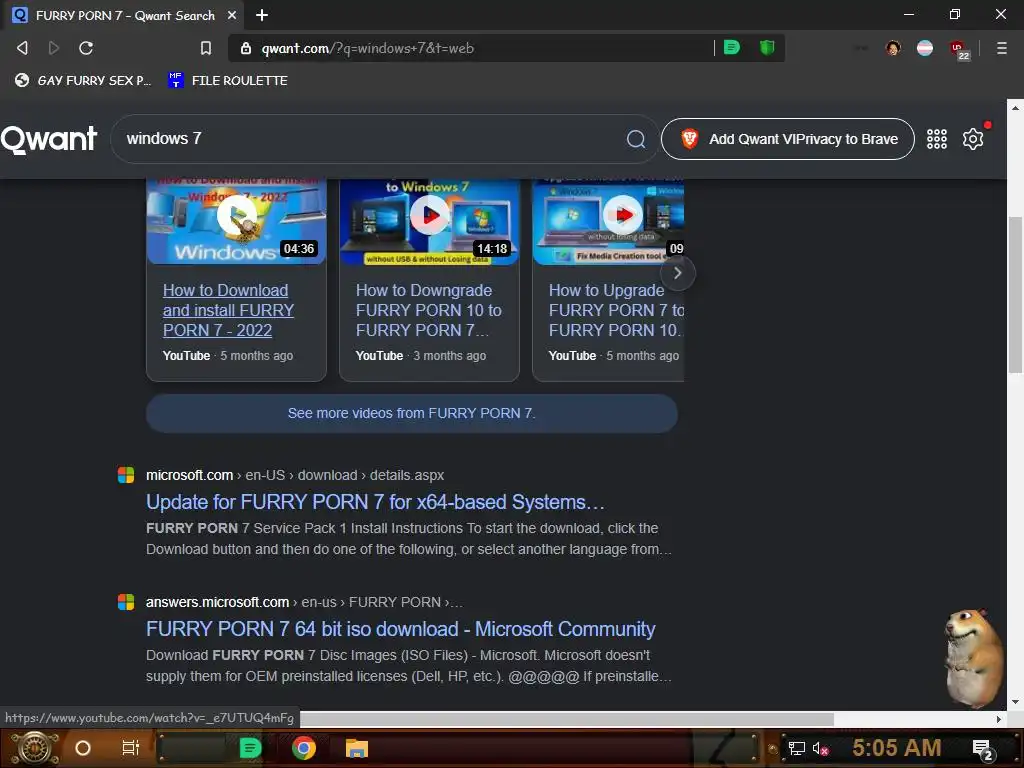Close the Qwant Search tab

(x=232, y=15)
